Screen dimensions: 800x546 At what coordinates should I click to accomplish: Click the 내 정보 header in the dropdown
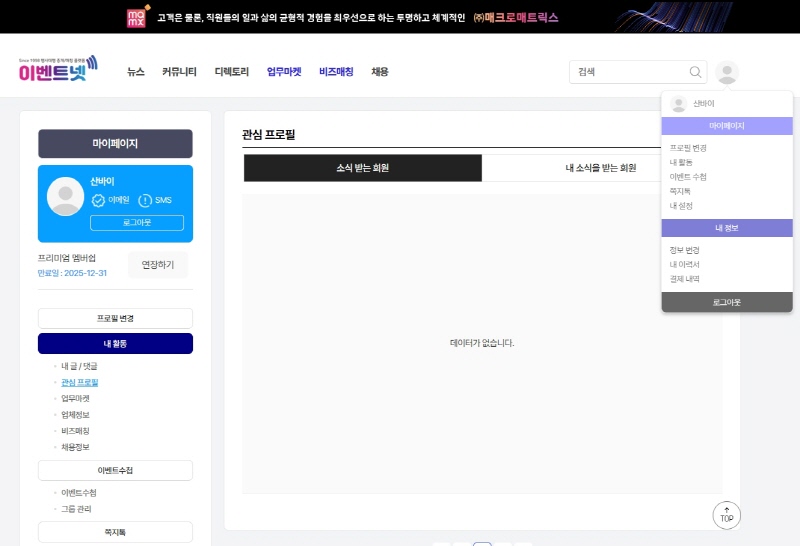727,228
